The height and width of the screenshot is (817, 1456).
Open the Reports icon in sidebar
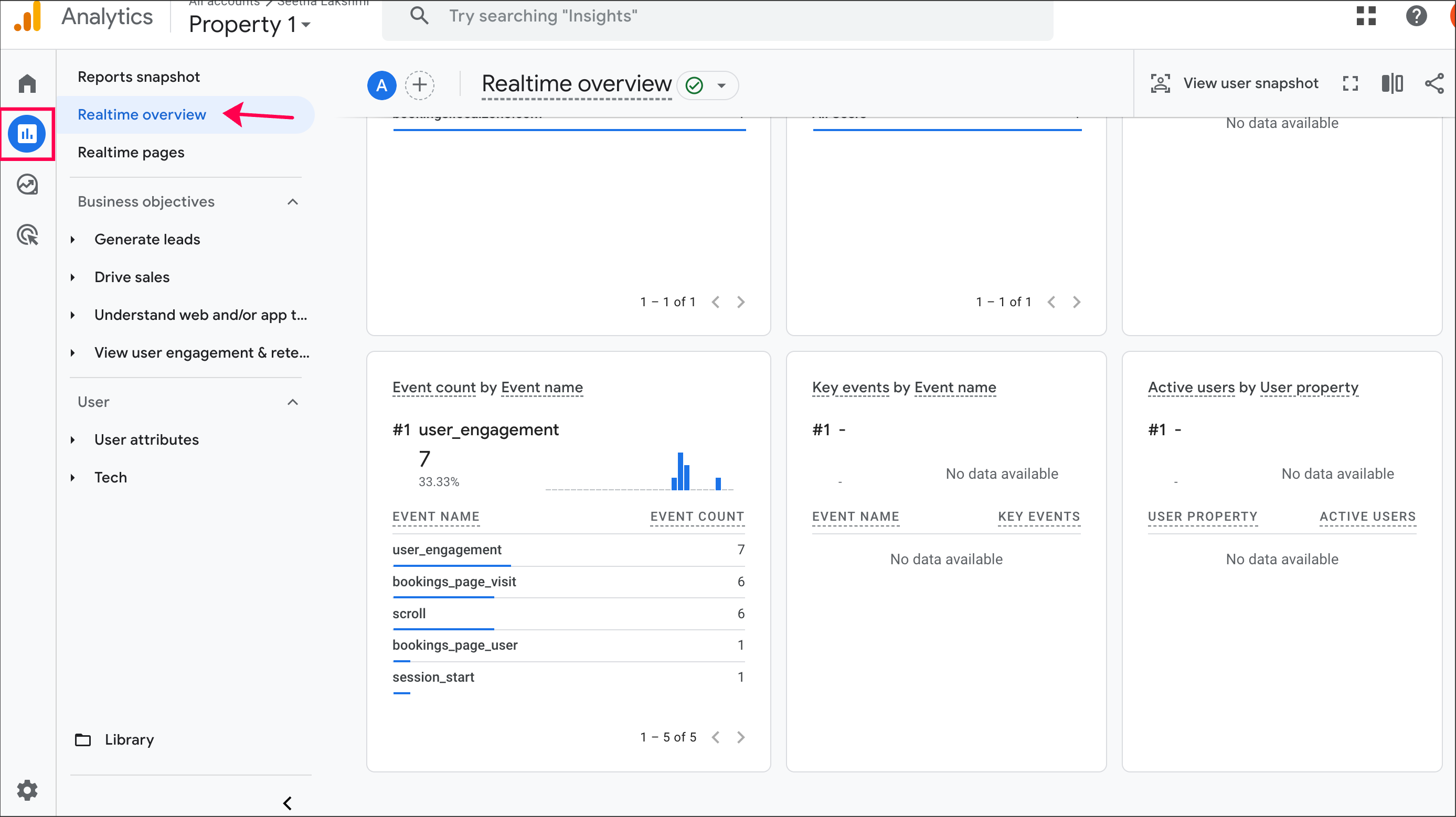pyautogui.click(x=27, y=134)
